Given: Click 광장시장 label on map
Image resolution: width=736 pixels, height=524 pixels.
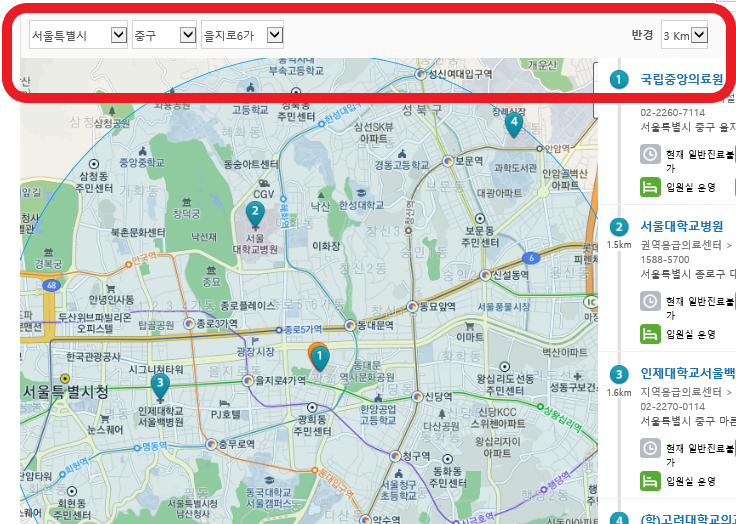Looking at the screenshot, I should point(255,351).
